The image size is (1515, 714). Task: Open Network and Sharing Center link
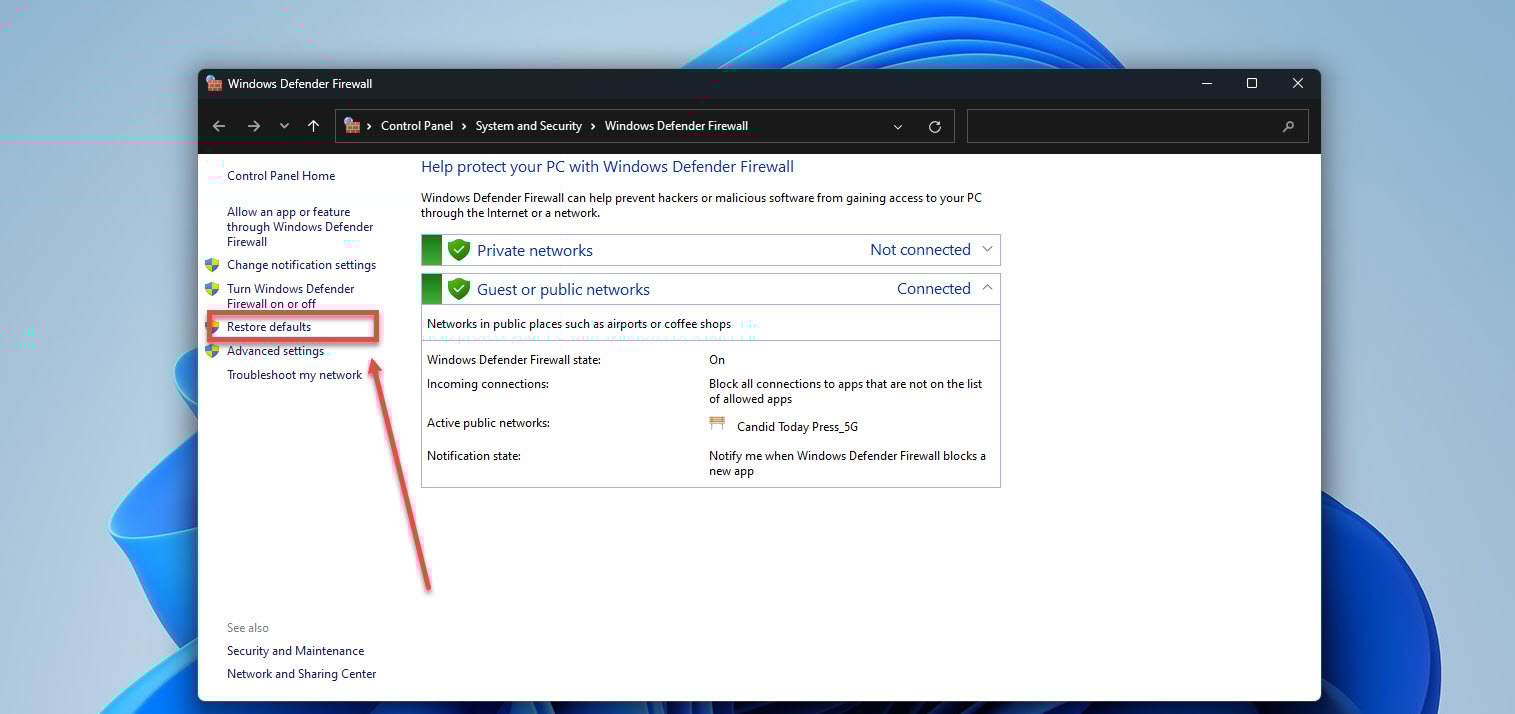point(301,674)
